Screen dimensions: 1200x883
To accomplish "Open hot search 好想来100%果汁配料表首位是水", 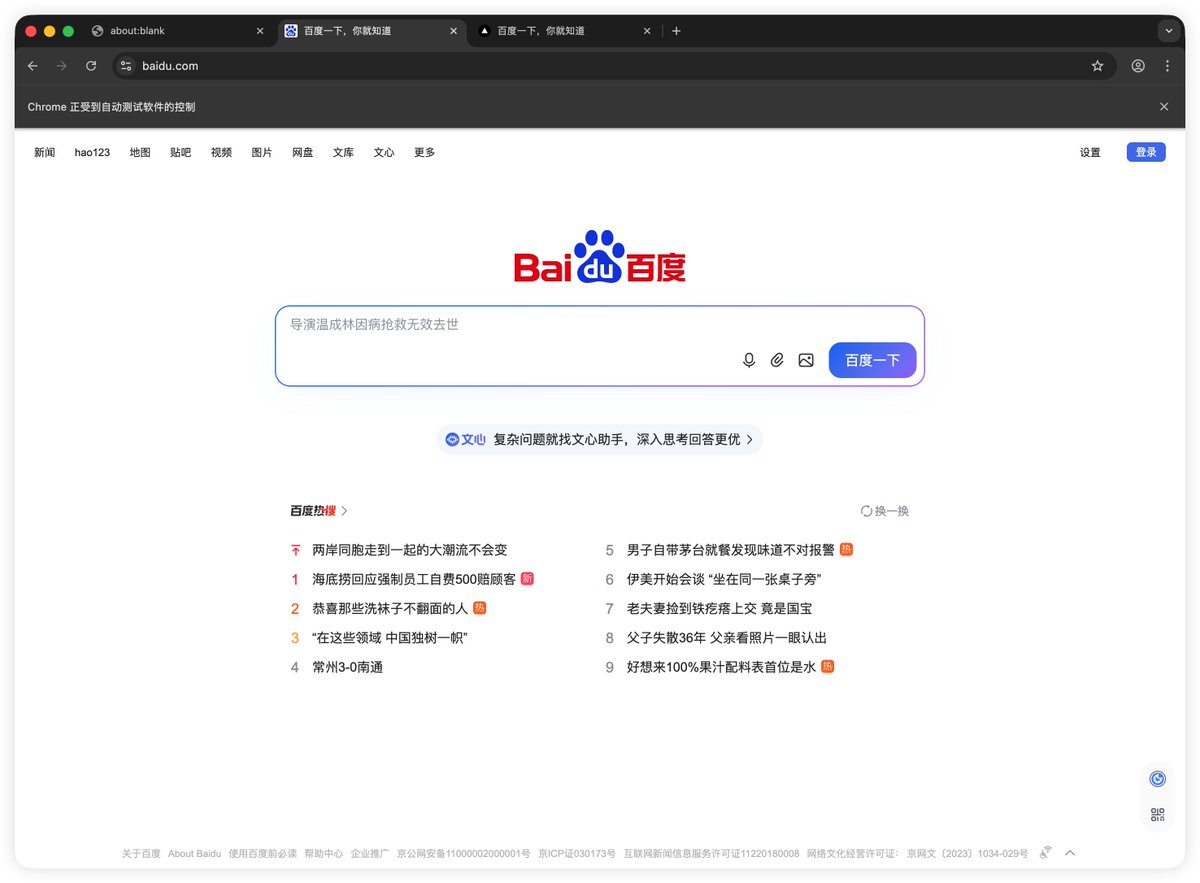I will [722, 667].
